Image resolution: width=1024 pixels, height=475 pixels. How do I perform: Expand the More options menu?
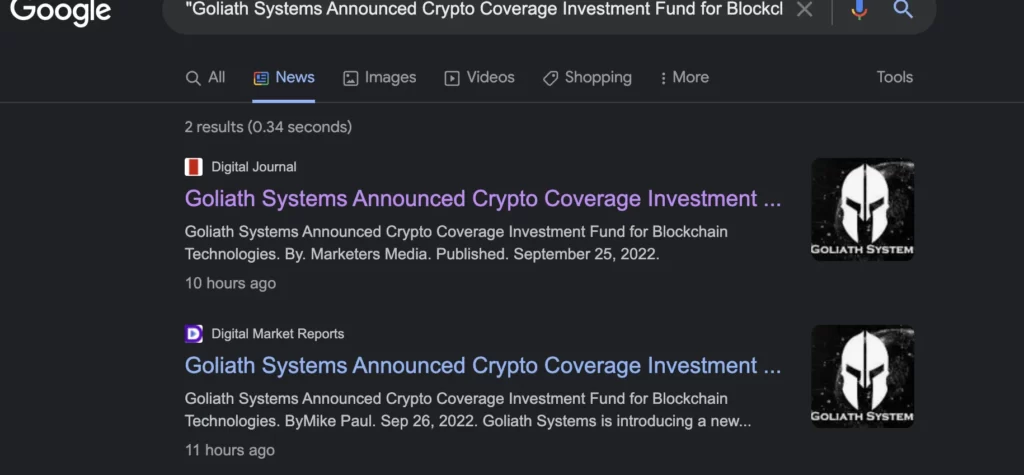point(684,78)
